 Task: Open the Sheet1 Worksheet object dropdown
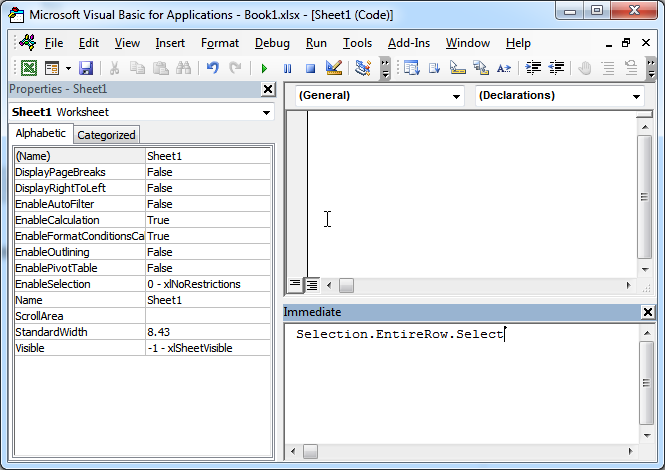(266, 112)
